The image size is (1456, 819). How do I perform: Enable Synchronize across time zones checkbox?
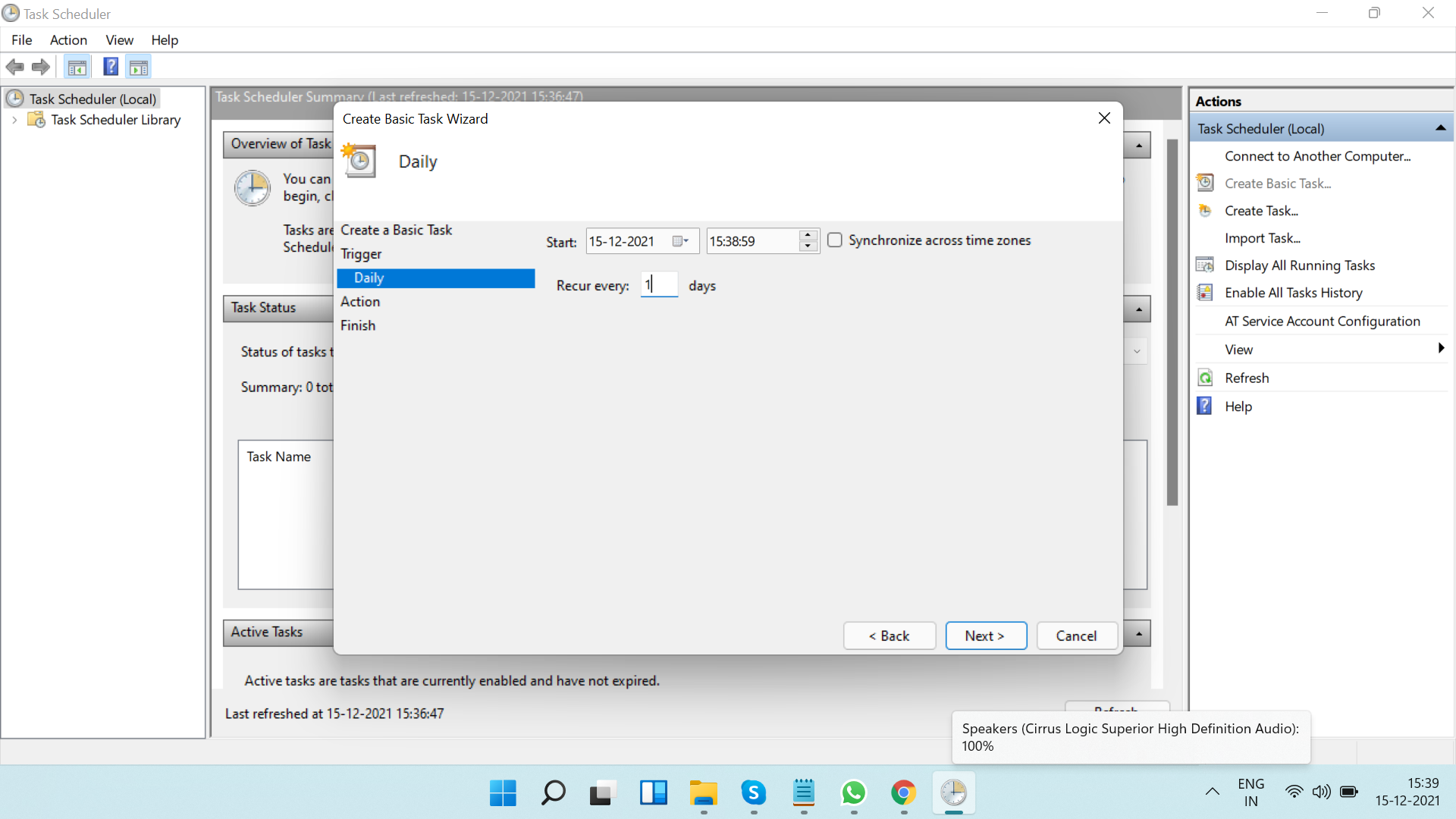[835, 240]
